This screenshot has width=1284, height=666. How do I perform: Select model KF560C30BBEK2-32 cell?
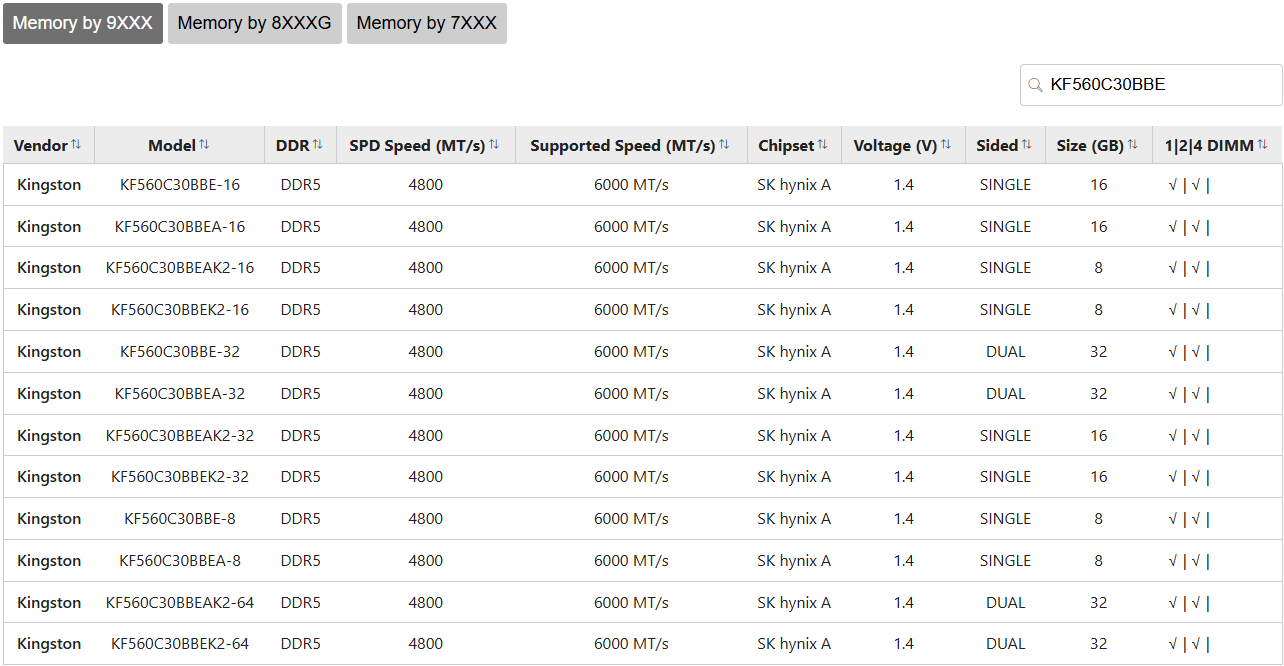[x=180, y=477]
